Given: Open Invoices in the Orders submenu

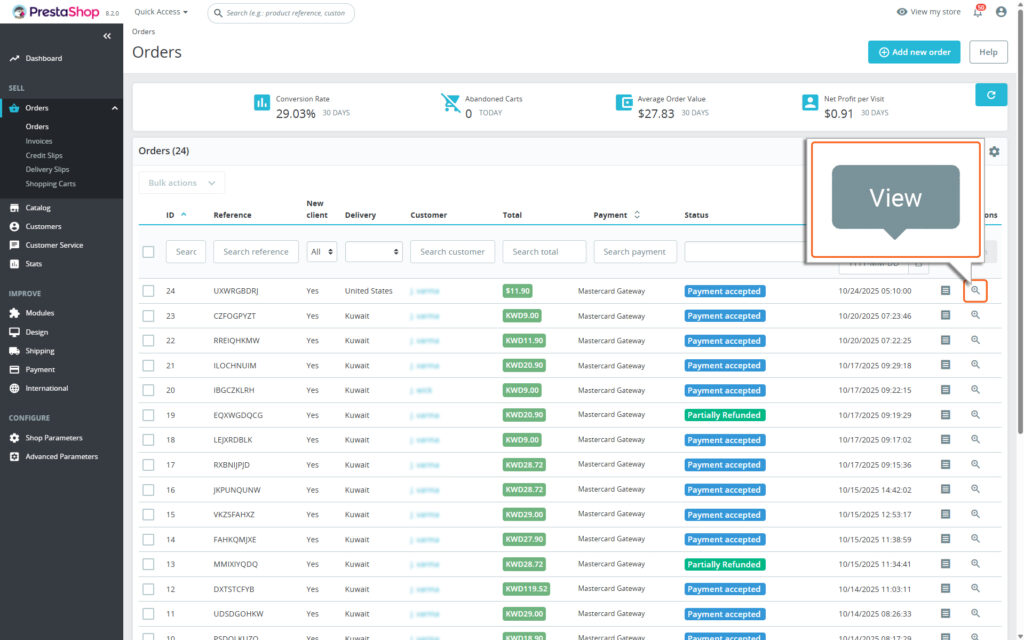Looking at the screenshot, I should point(39,141).
